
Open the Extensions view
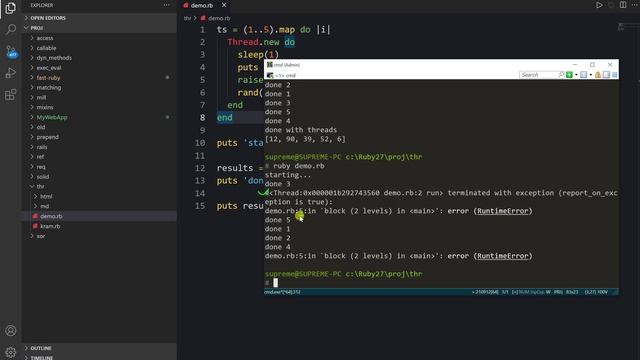coord(11,95)
